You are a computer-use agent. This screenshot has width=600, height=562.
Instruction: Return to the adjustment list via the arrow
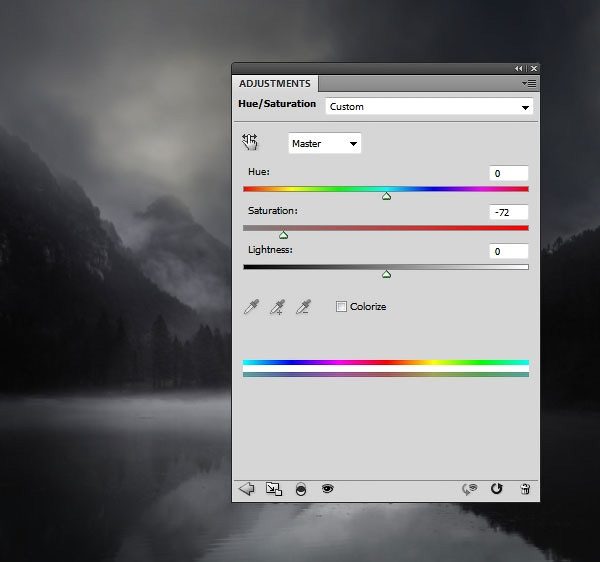coord(246,489)
